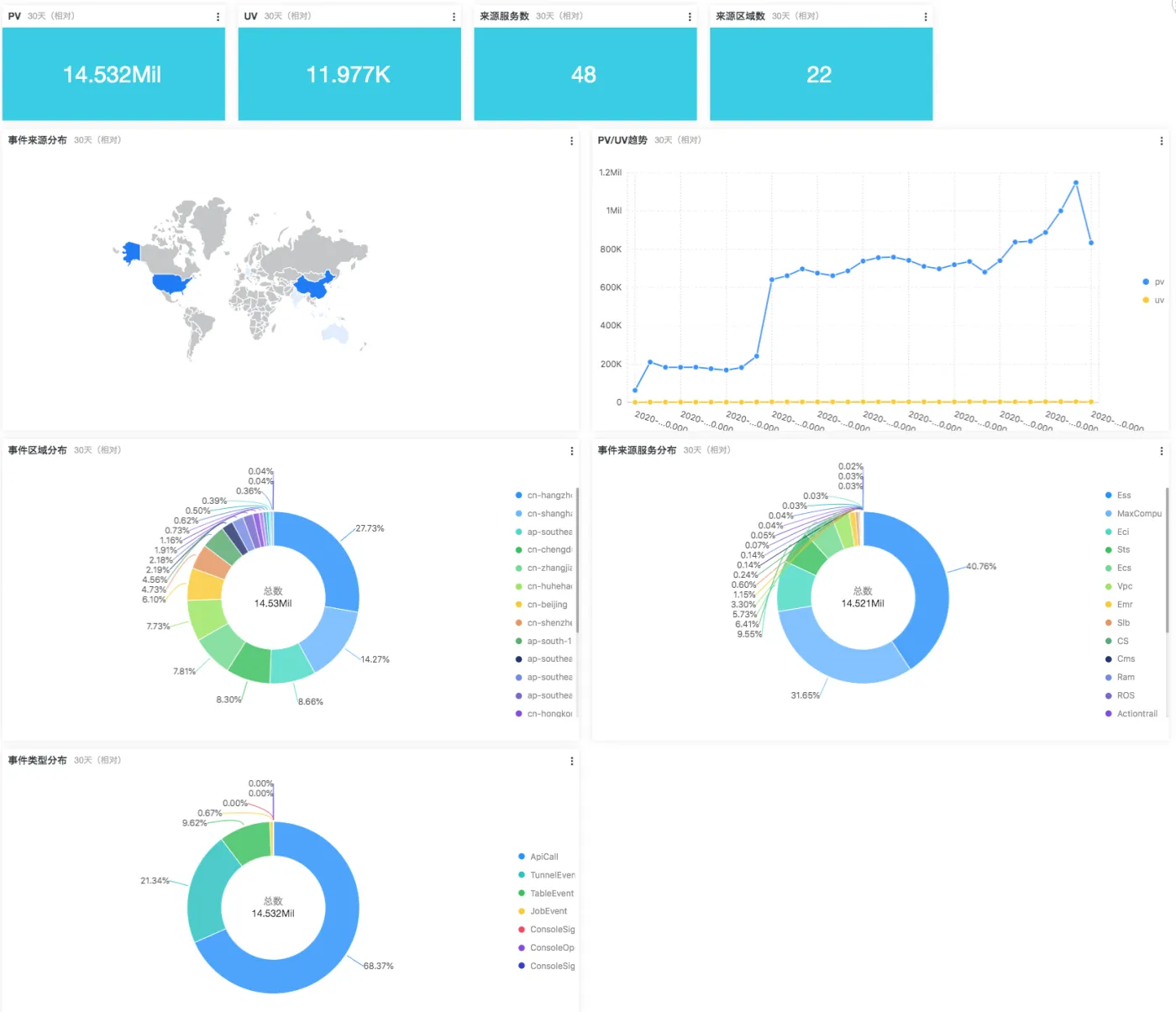
Task: Toggle cn-shenzhen legend entry
Action: pos(543,622)
